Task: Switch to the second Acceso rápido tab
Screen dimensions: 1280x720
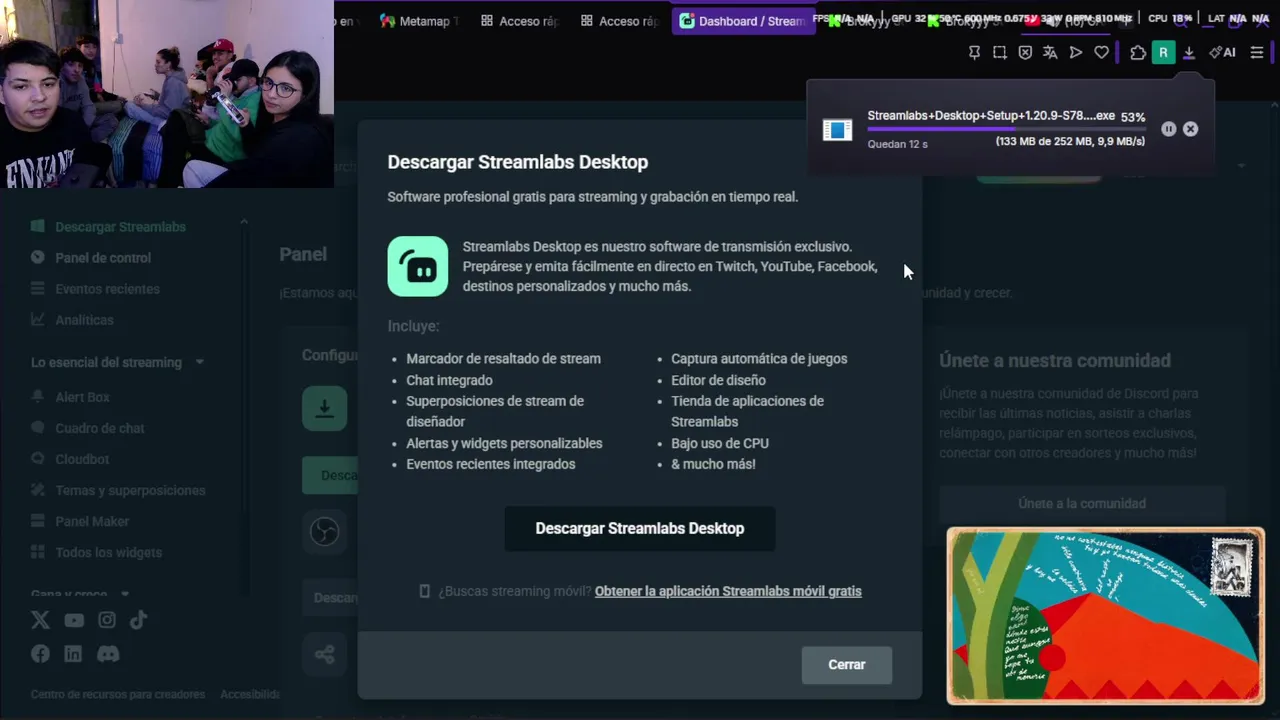Action: tap(619, 21)
